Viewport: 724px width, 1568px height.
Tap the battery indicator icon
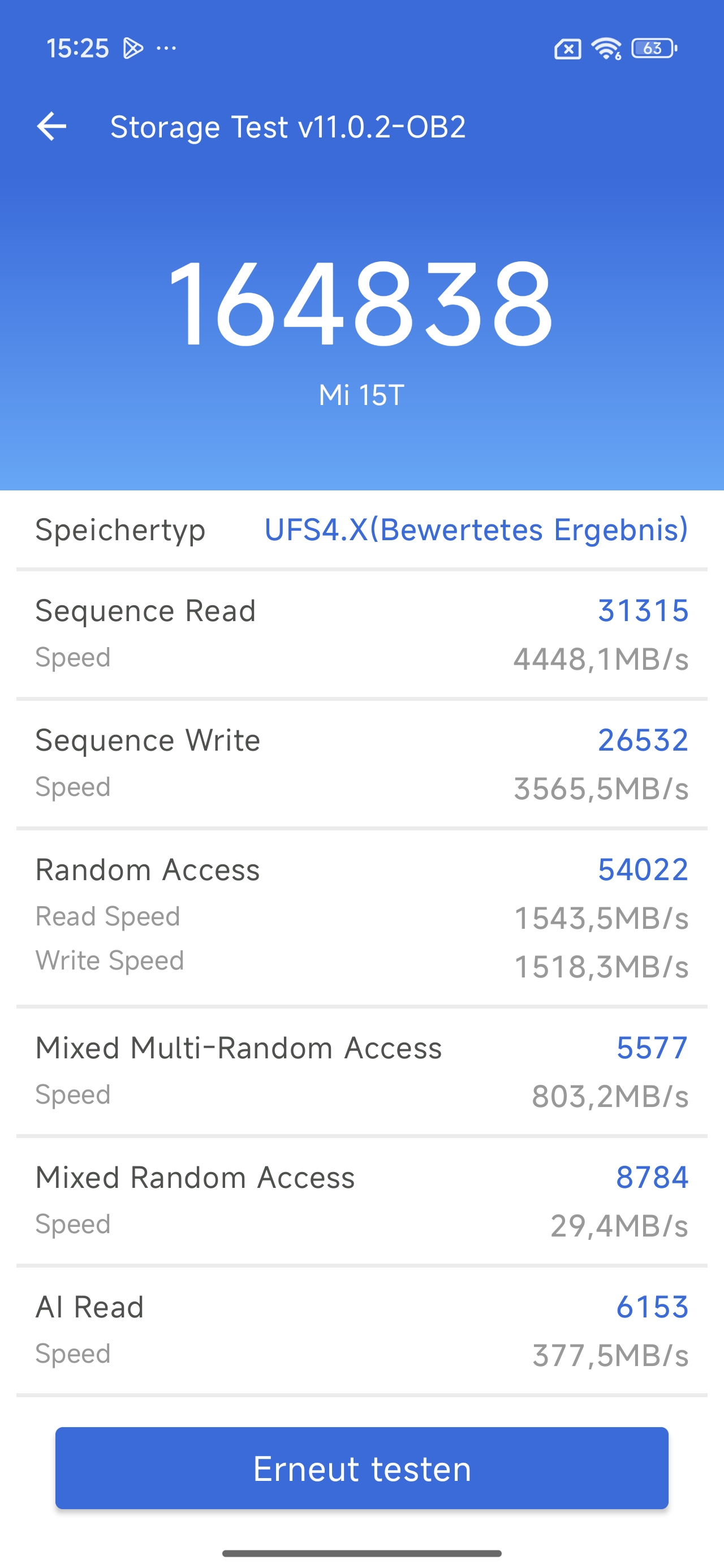[x=654, y=48]
